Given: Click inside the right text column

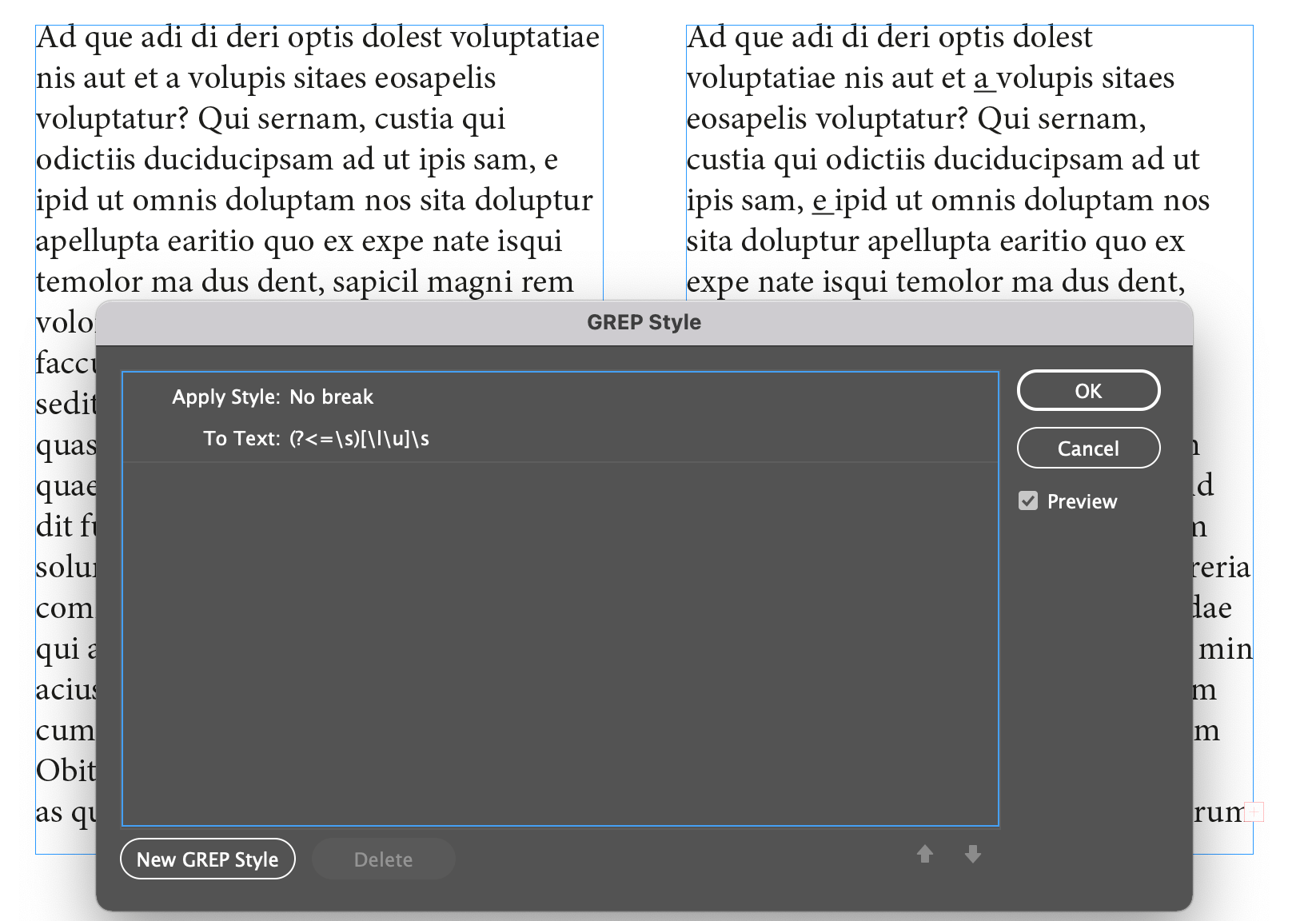Looking at the screenshot, I should click(x=943, y=160).
